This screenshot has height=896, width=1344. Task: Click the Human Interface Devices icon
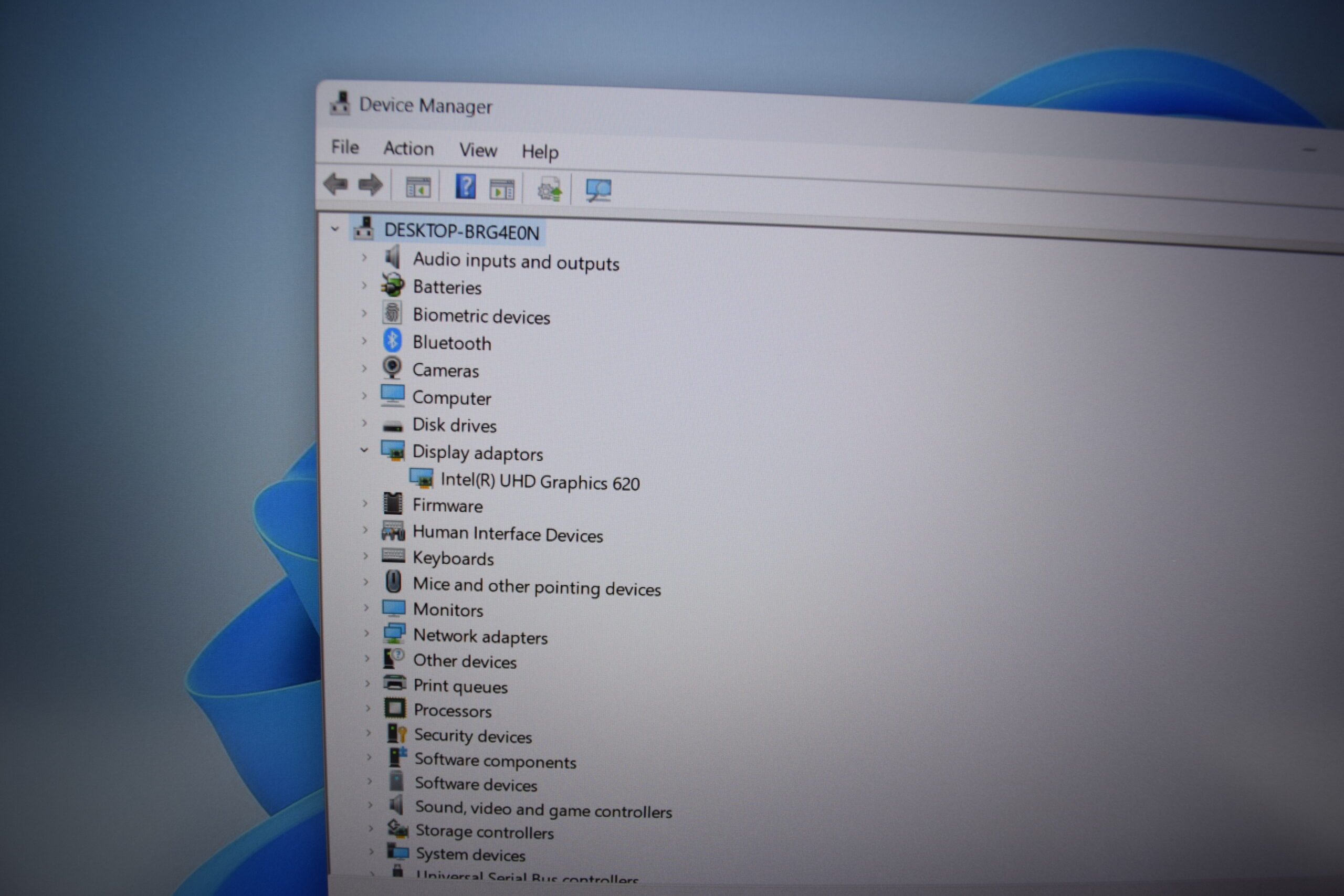(393, 530)
